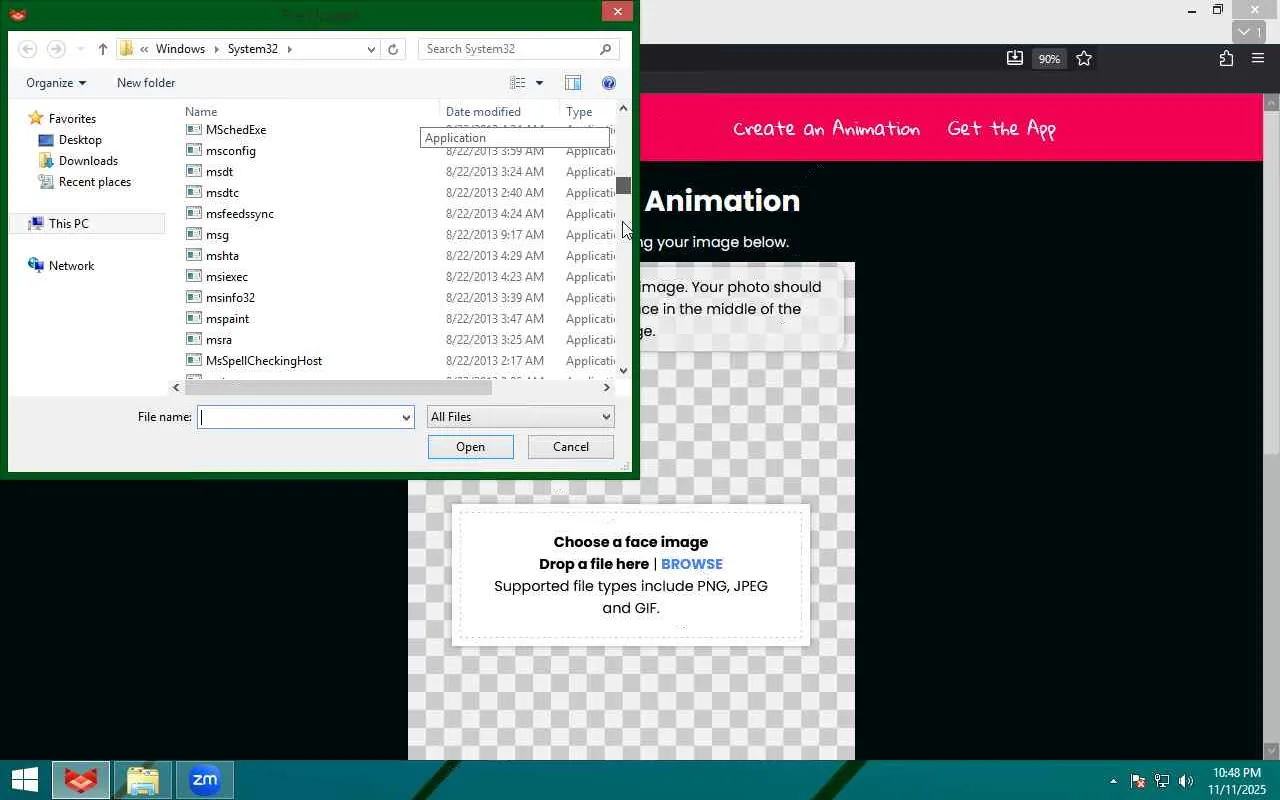The height and width of the screenshot is (800, 1280).
Task: Click the file list scroll up arrow
Action: coord(624,108)
